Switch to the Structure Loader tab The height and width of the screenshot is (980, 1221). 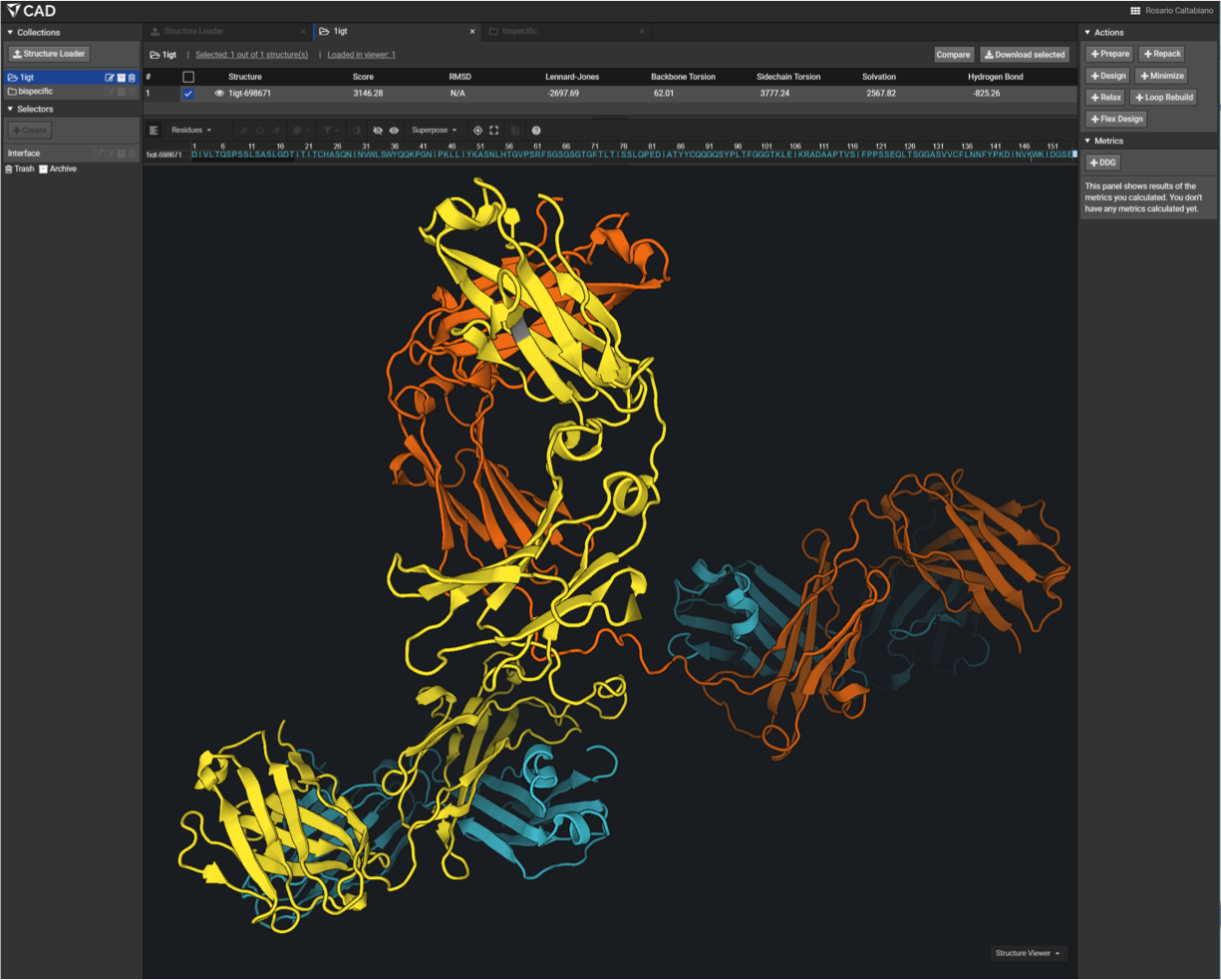coord(193,32)
